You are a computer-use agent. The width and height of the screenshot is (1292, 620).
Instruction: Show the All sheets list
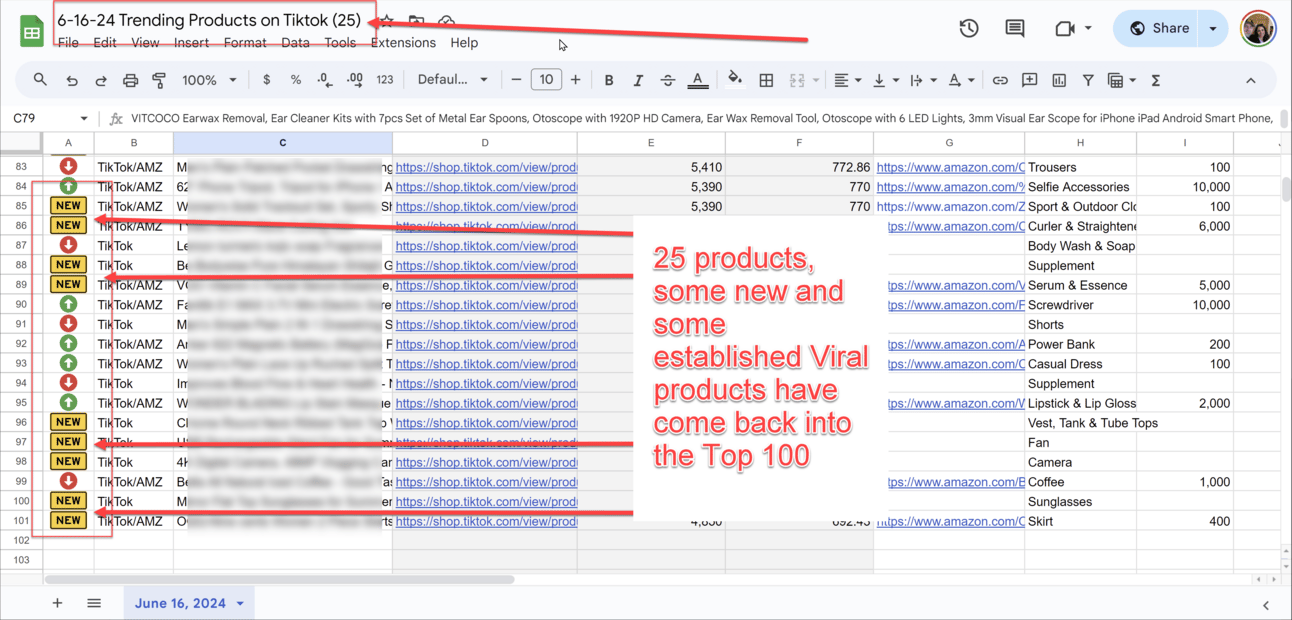94,603
